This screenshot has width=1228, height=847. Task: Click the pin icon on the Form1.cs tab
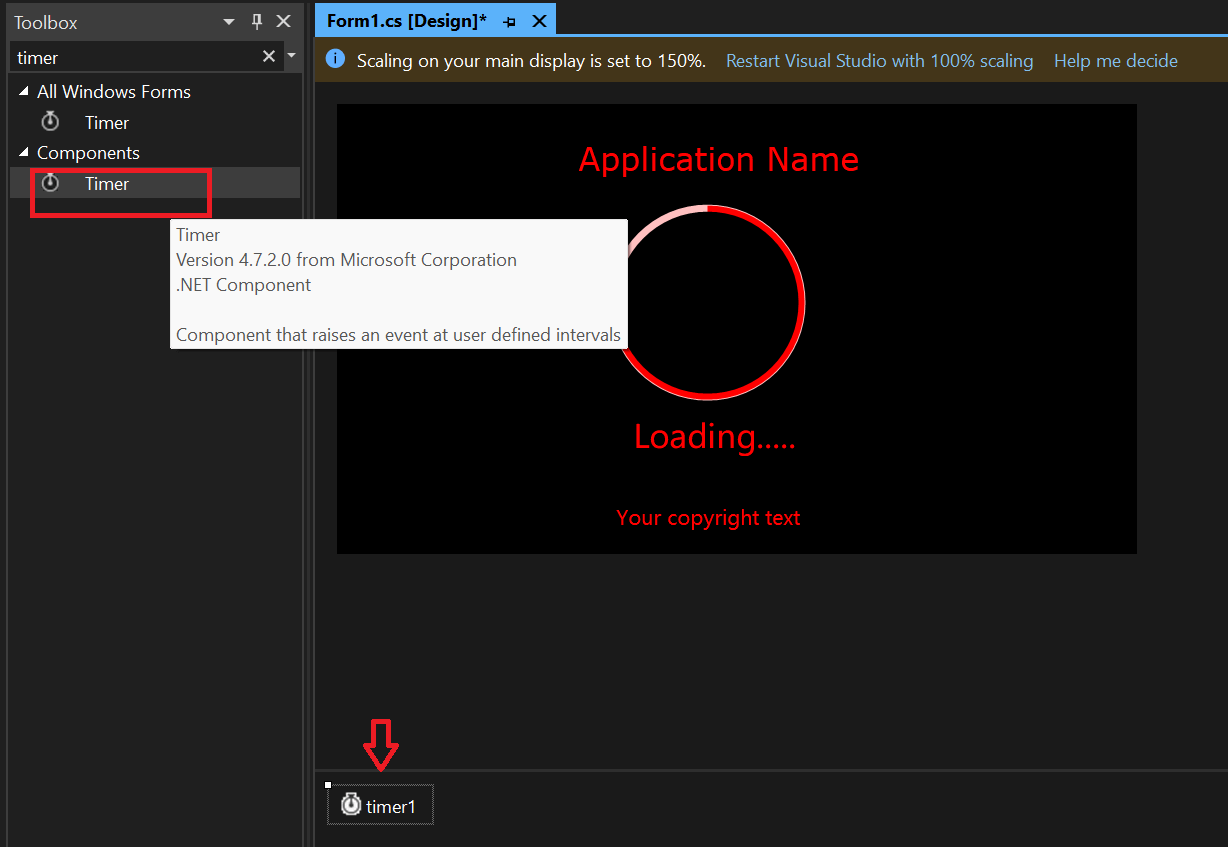[509, 19]
